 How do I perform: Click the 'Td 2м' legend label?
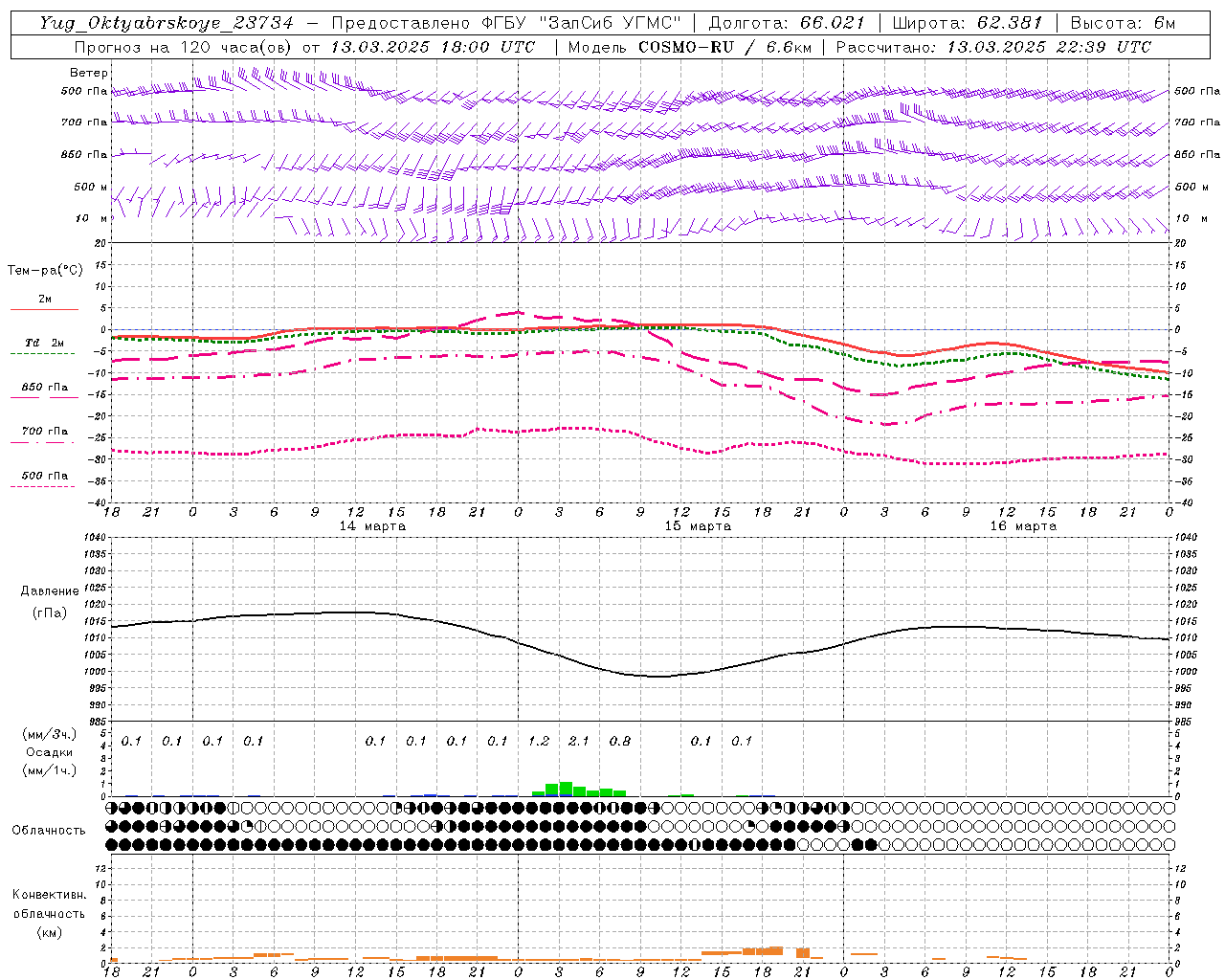click(44, 343)
